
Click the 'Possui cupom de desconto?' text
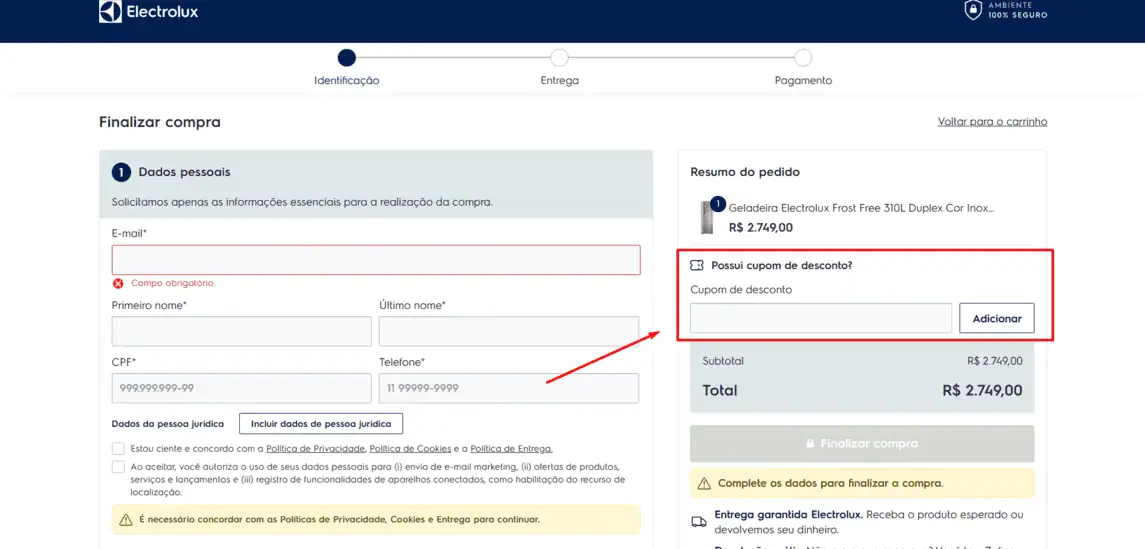point(782,266)
